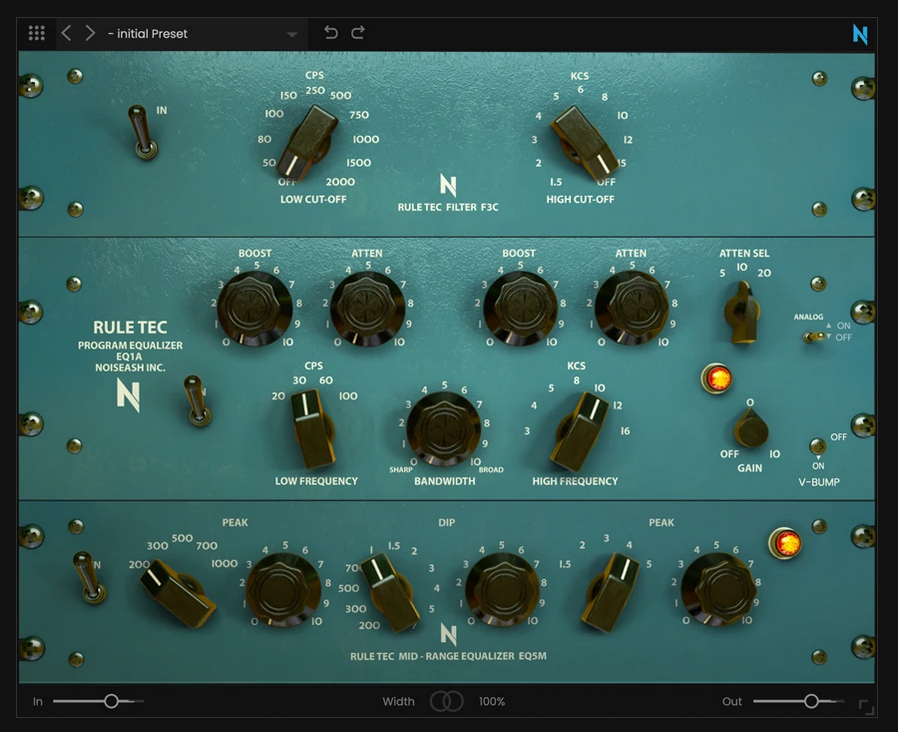The image size is (898, 732).
Task: Click the redo arrow
Action: [x=358, y=33]
